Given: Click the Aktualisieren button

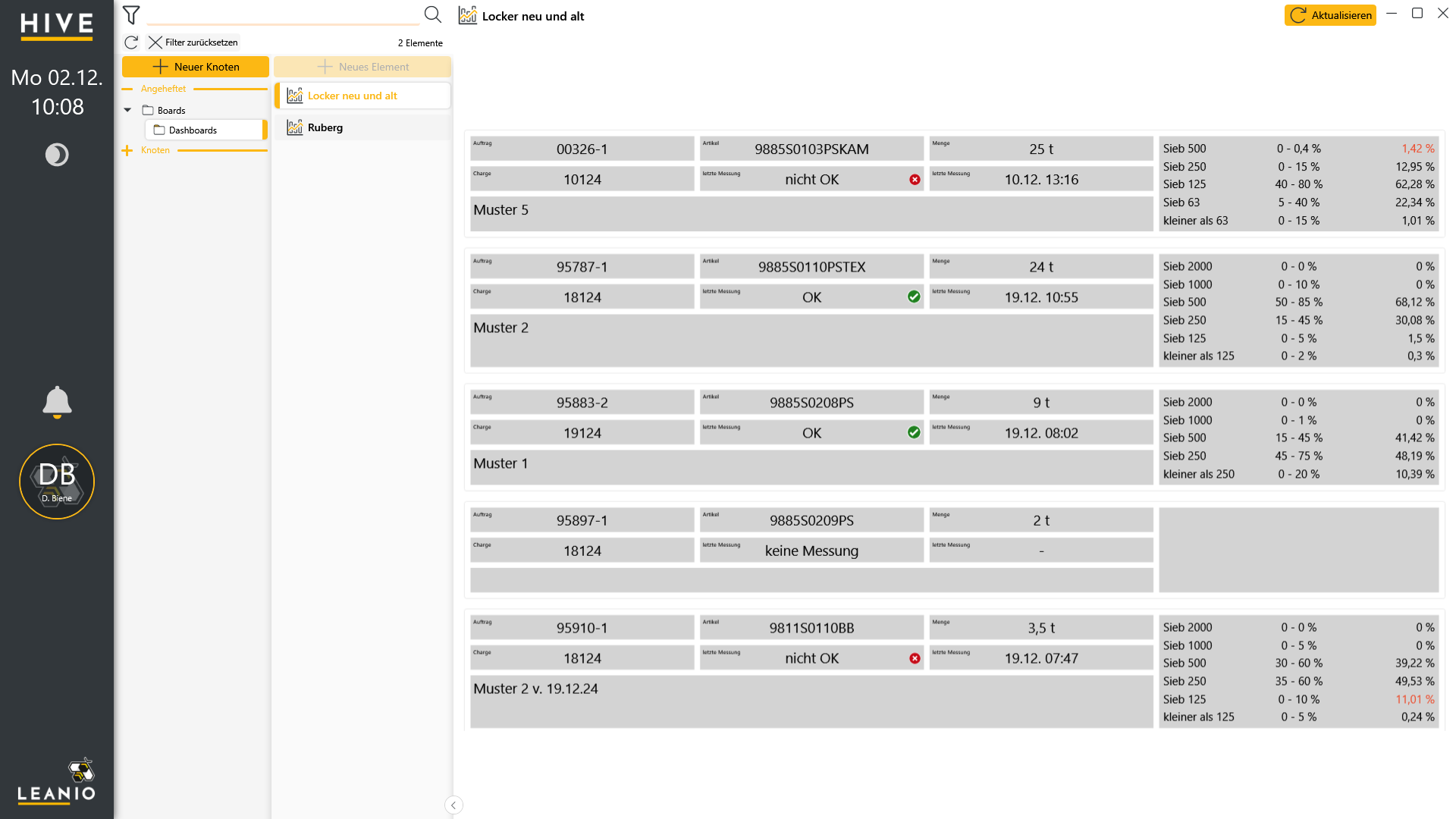Looking at the screenshot, I should (1330, 15).
